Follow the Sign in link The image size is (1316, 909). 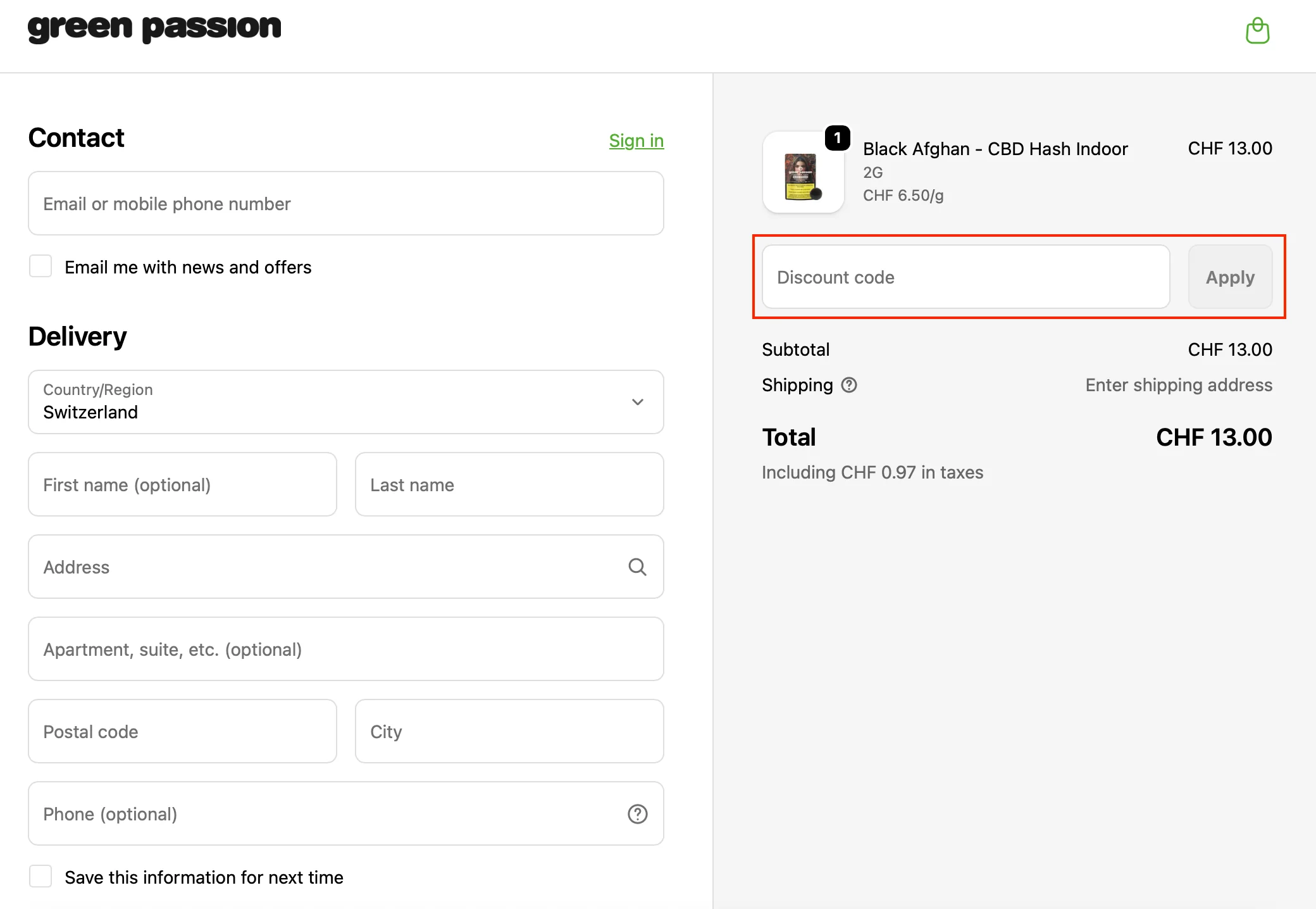point(636,141)
